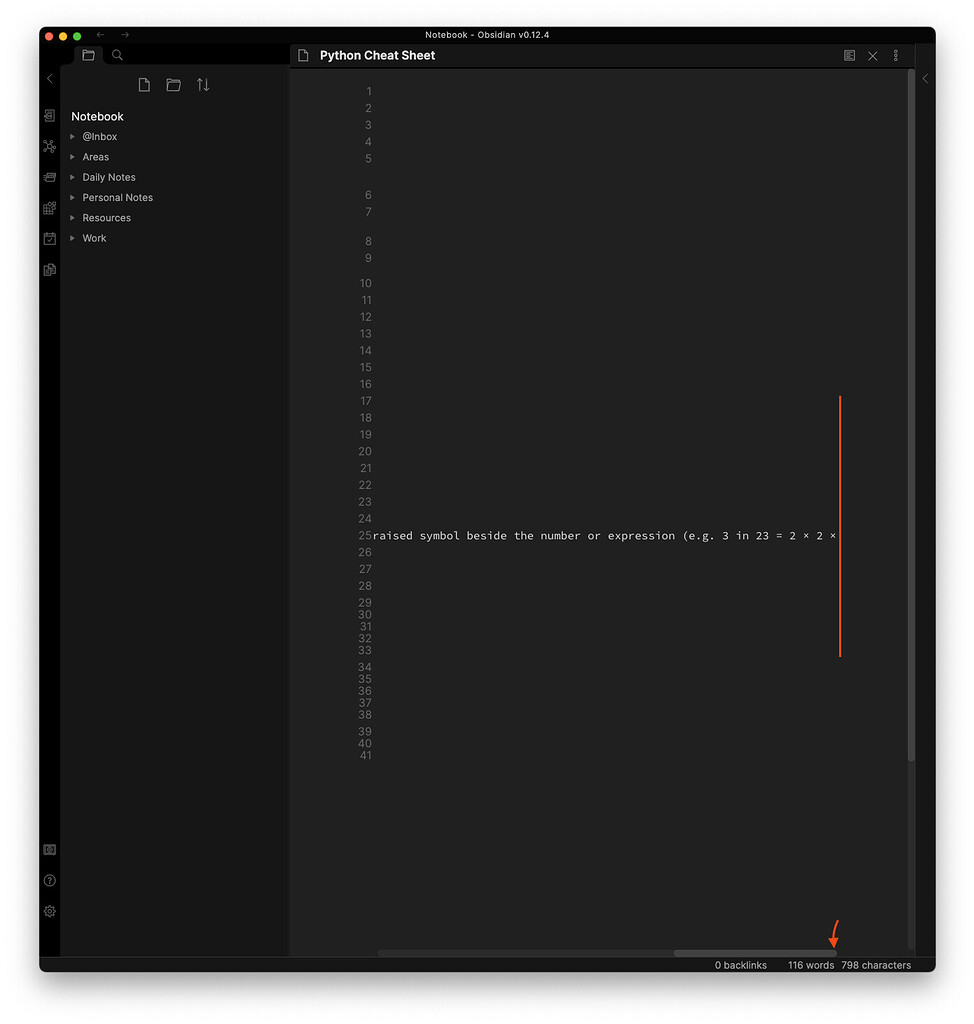The width and height of the screenshot is (974, 1024).
Task: Switch to the File Explorer tab
Action: pos(88,55)
